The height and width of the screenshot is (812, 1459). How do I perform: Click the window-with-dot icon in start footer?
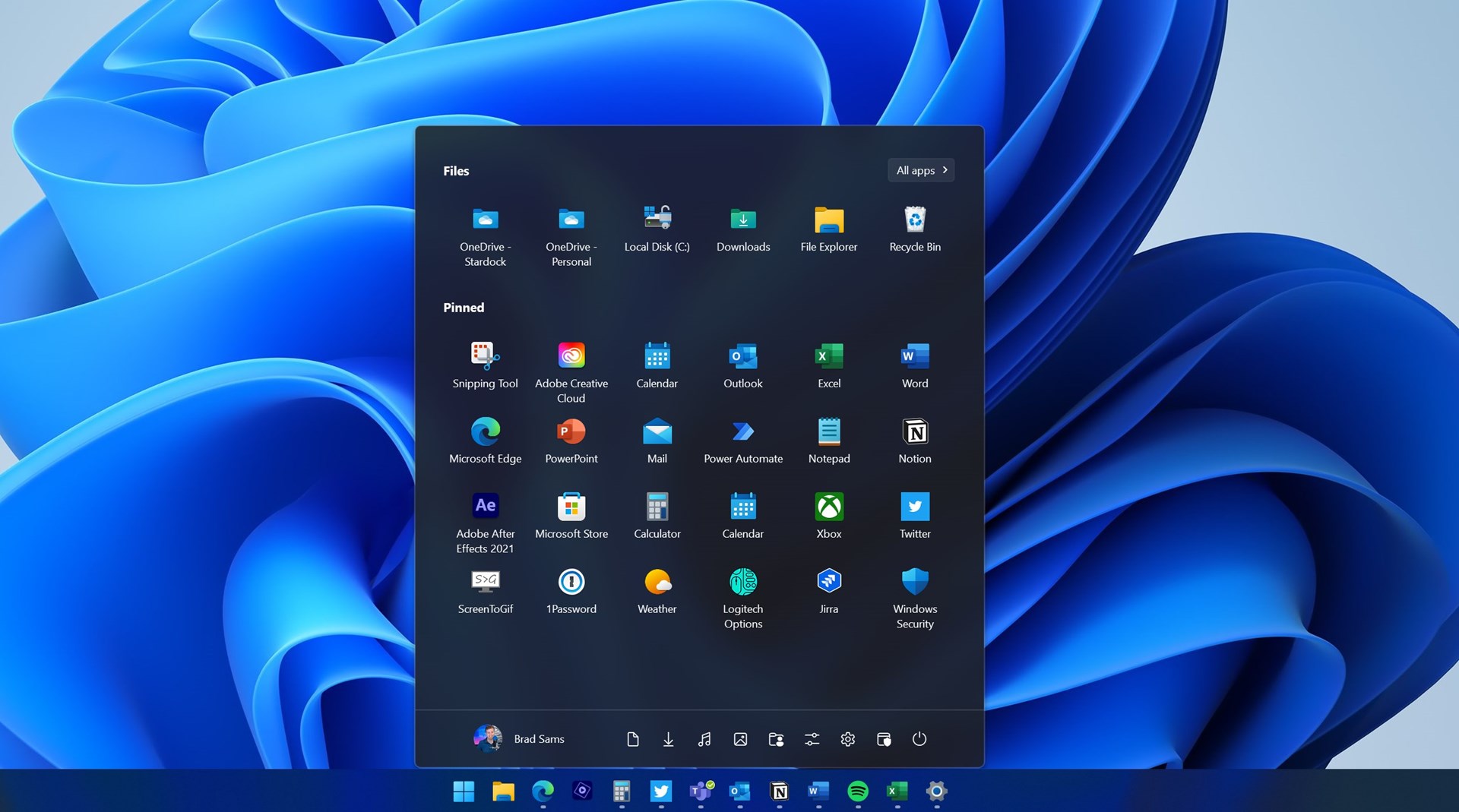click(x=884, y=739)
